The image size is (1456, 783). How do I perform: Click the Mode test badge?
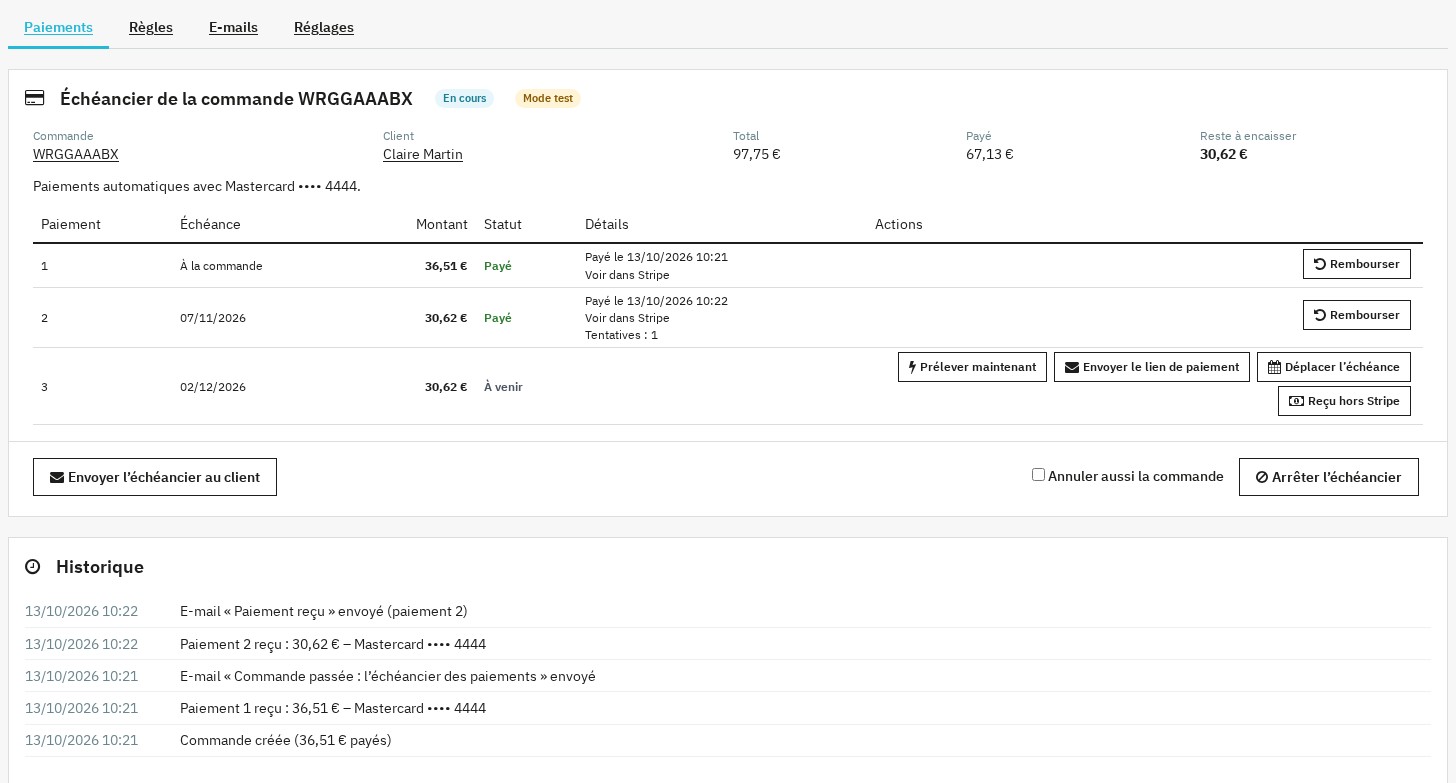[x=548, y=98]
